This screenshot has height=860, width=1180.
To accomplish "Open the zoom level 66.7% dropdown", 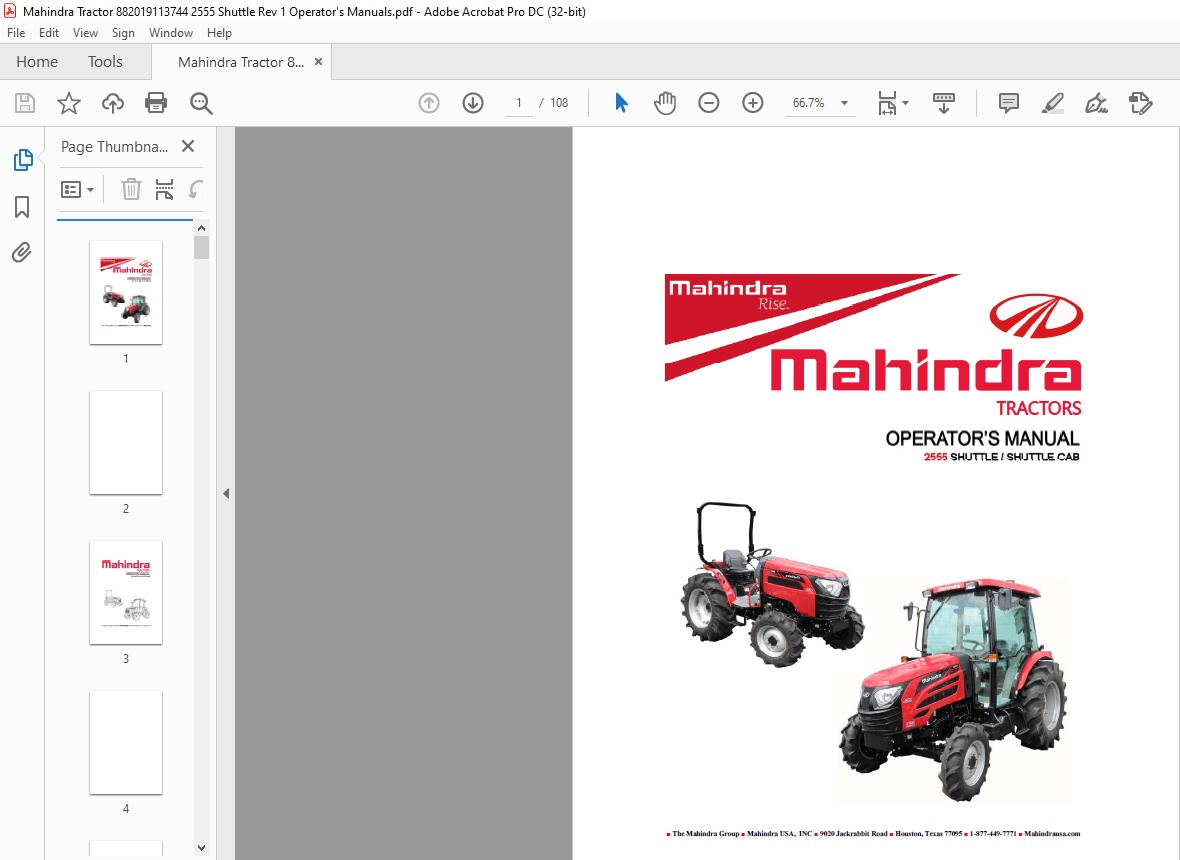I will (x=844, y=103).
